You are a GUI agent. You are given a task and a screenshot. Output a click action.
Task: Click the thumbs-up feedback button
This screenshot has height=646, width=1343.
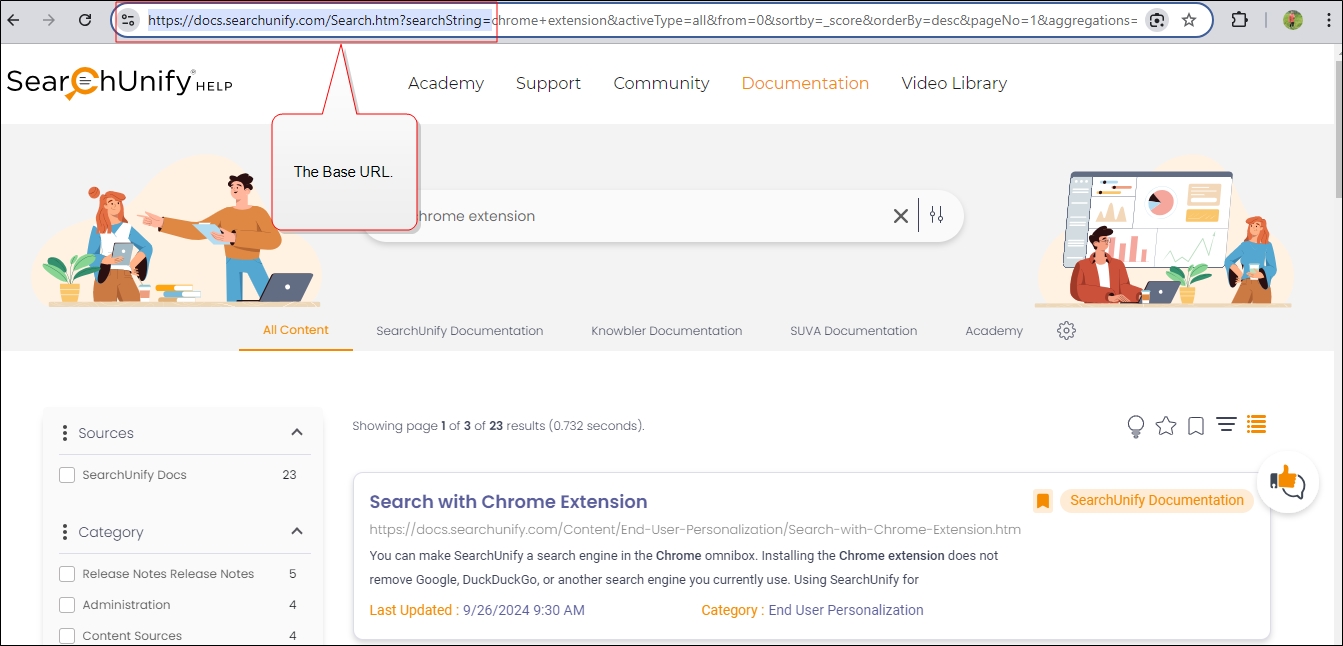1287,482
